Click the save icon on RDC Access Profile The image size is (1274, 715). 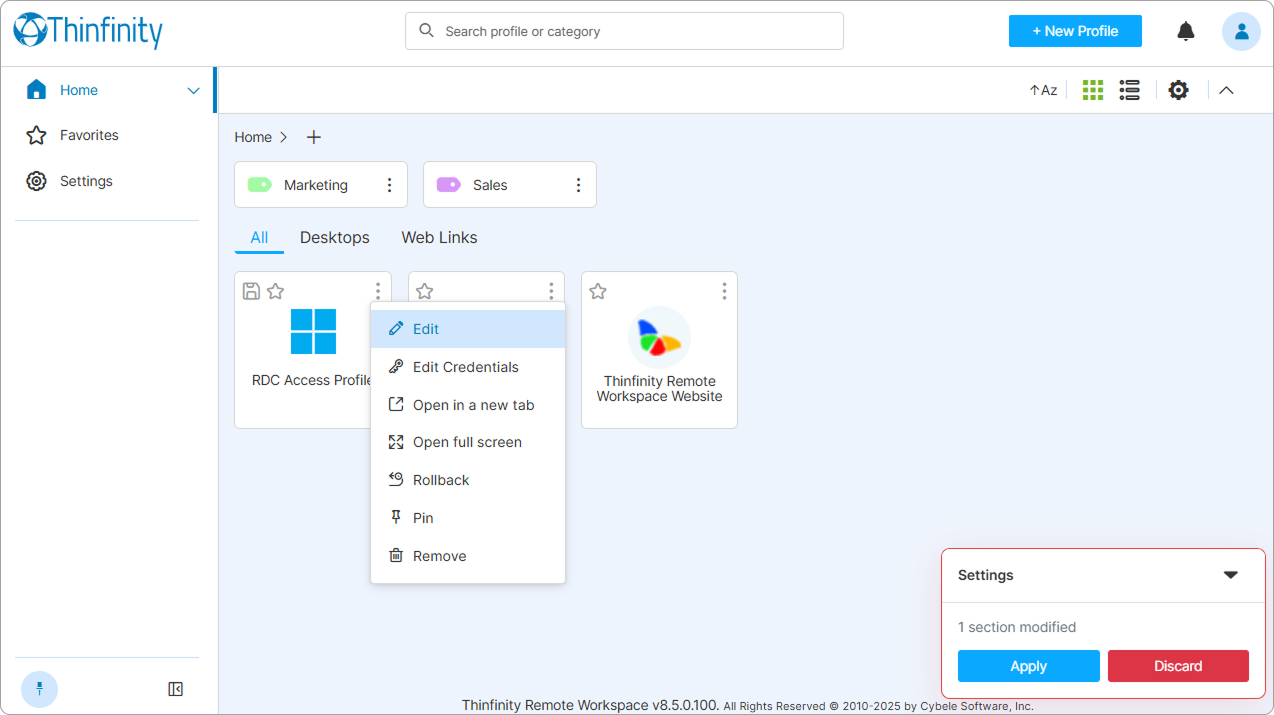pyautogui.click(x=252, y=291)
